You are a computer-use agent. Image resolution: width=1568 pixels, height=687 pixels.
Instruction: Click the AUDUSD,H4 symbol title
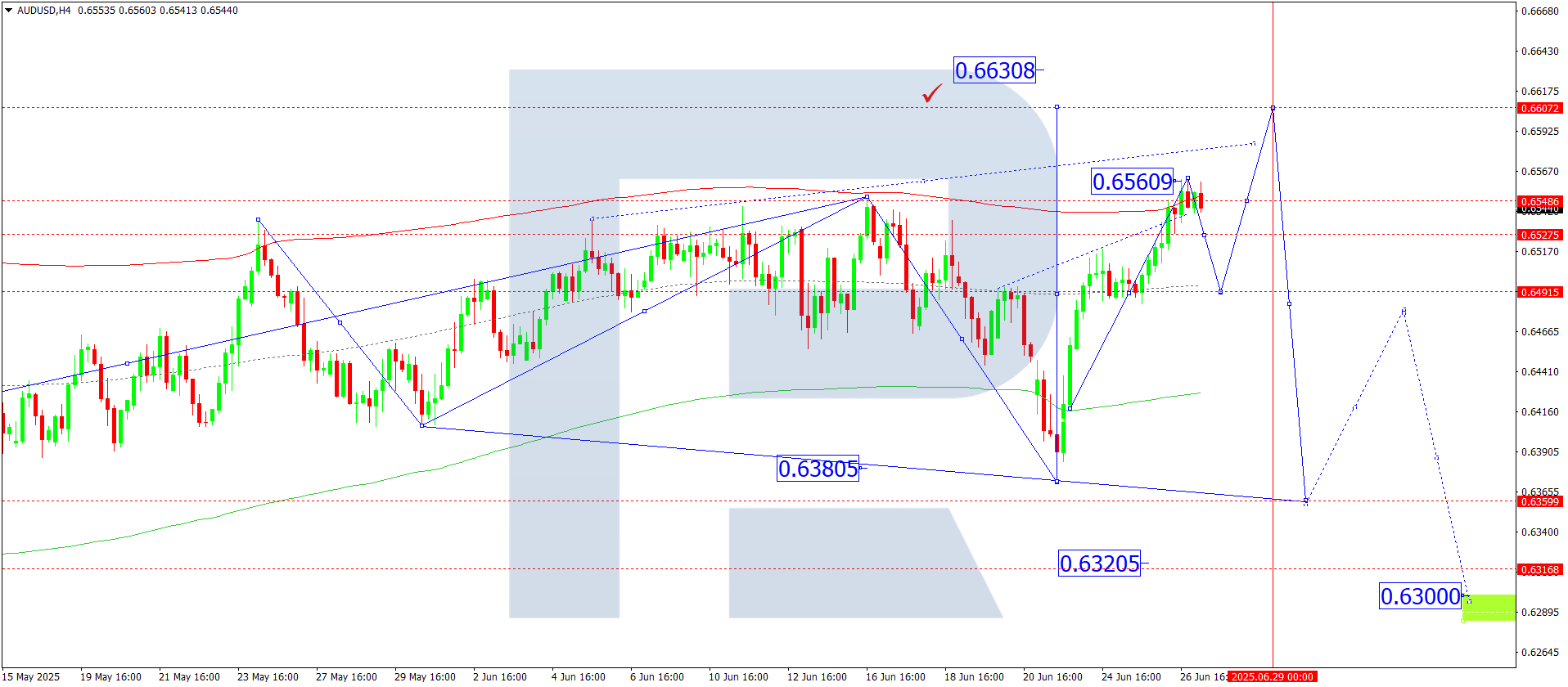pos(43,11)
